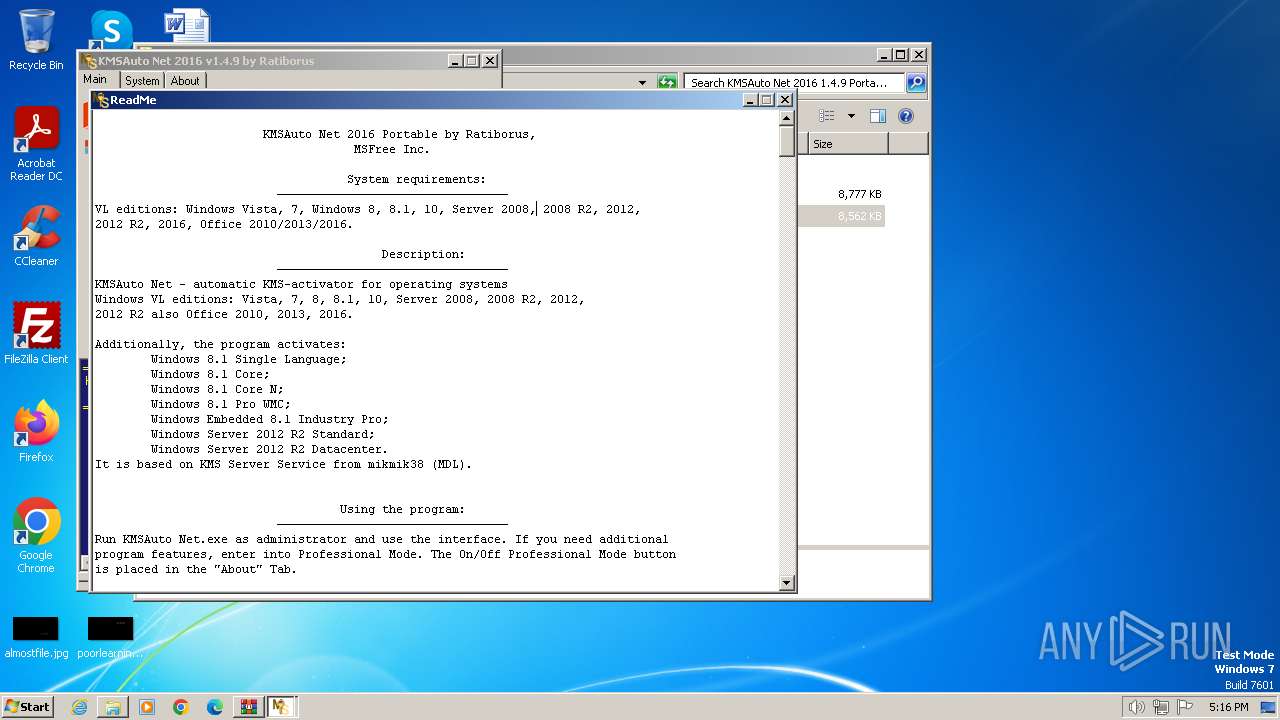1280x720 pixels.
Task: Launch Firefox from the desktop
Action: tap(36, 432)
